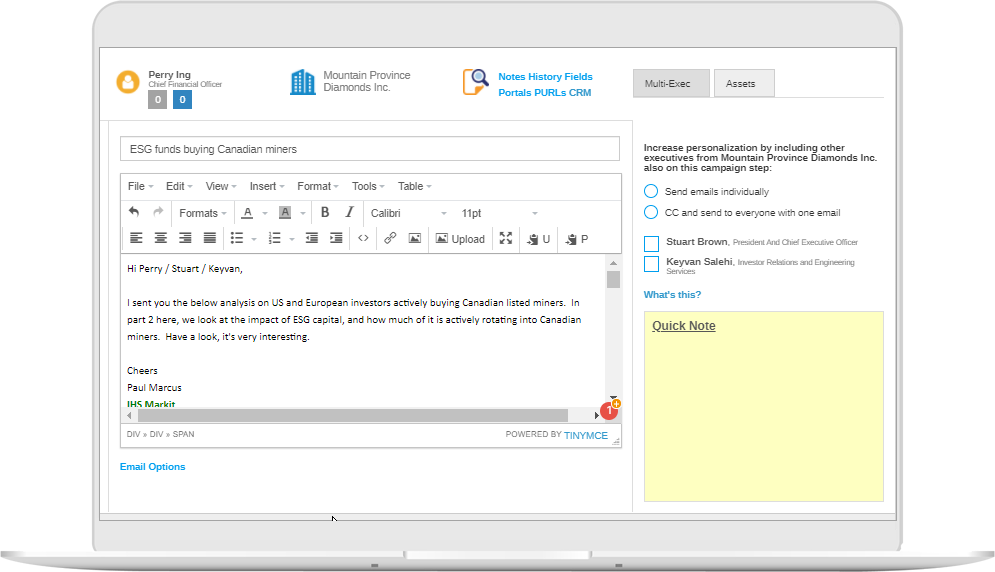
Task: Click the Upload image button
Action: [x=460, y=239]
